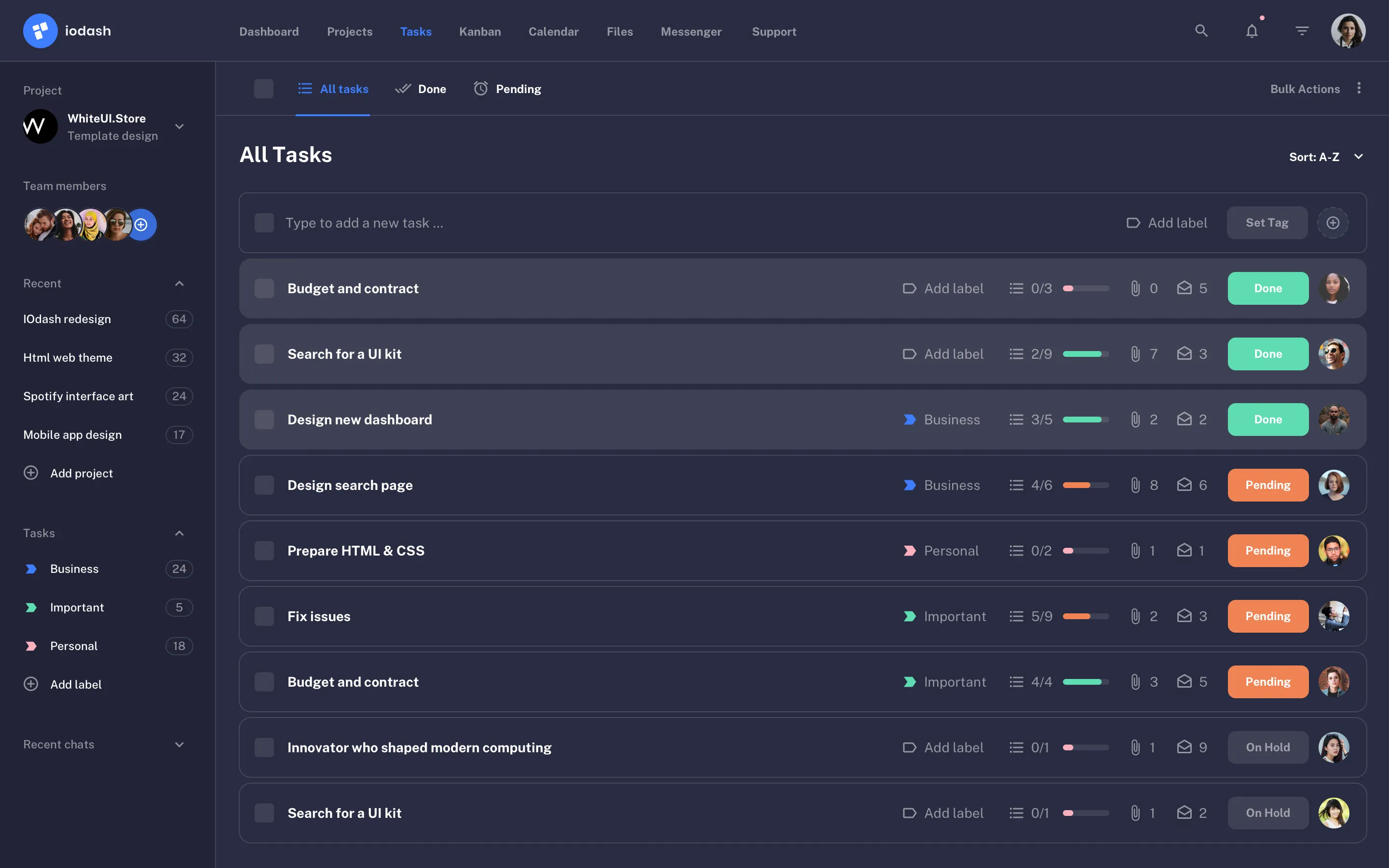The width and height of the screenshot is (1389, 868).
Task: Click the plus icon beside Set Tag
Action: [x=1333, y=223]
